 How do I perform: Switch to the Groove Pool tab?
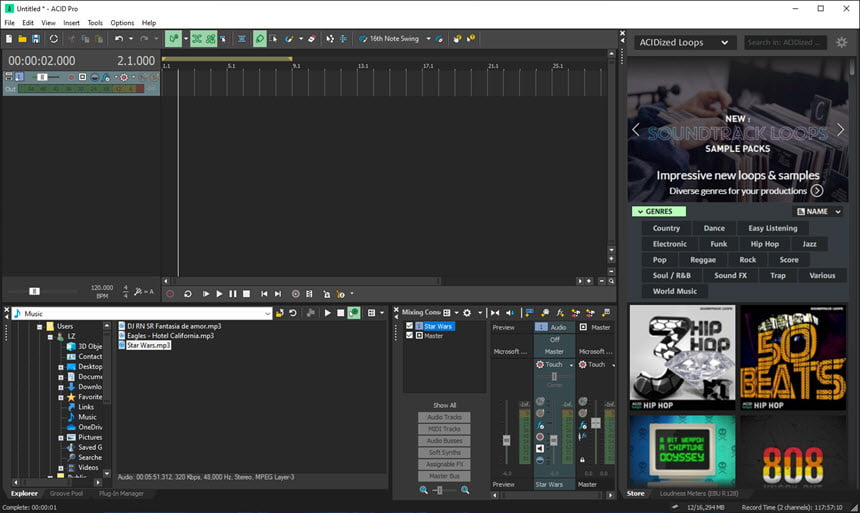pyautogui.click(x=66, y=493)
